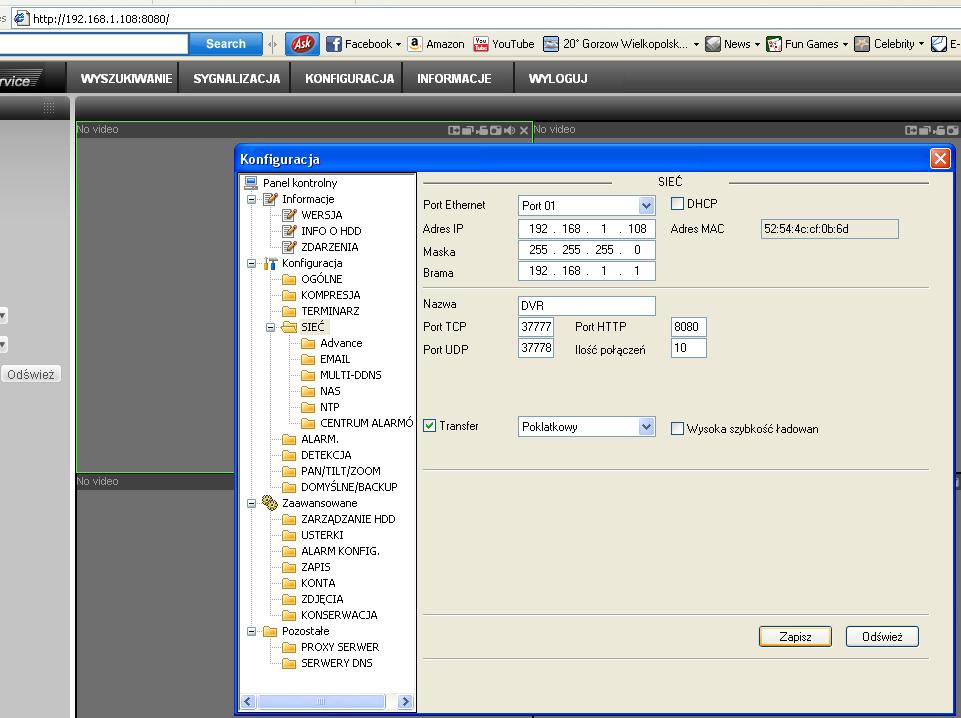Open the WYSZUKIWANIE menu
Viewport: 961px width, 718px height.
[x=126, y=78]
